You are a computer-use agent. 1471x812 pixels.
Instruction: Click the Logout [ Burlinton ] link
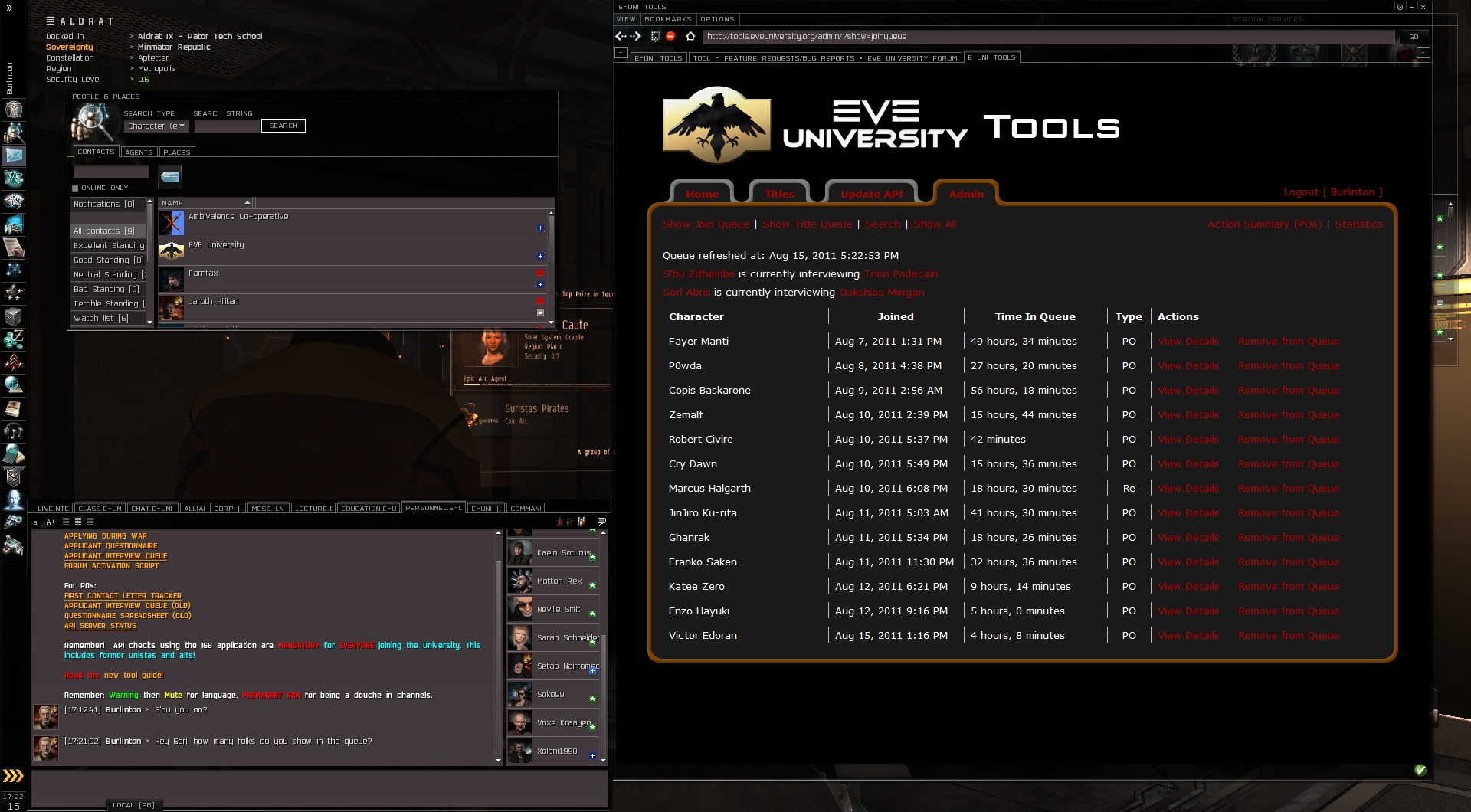1333,192
